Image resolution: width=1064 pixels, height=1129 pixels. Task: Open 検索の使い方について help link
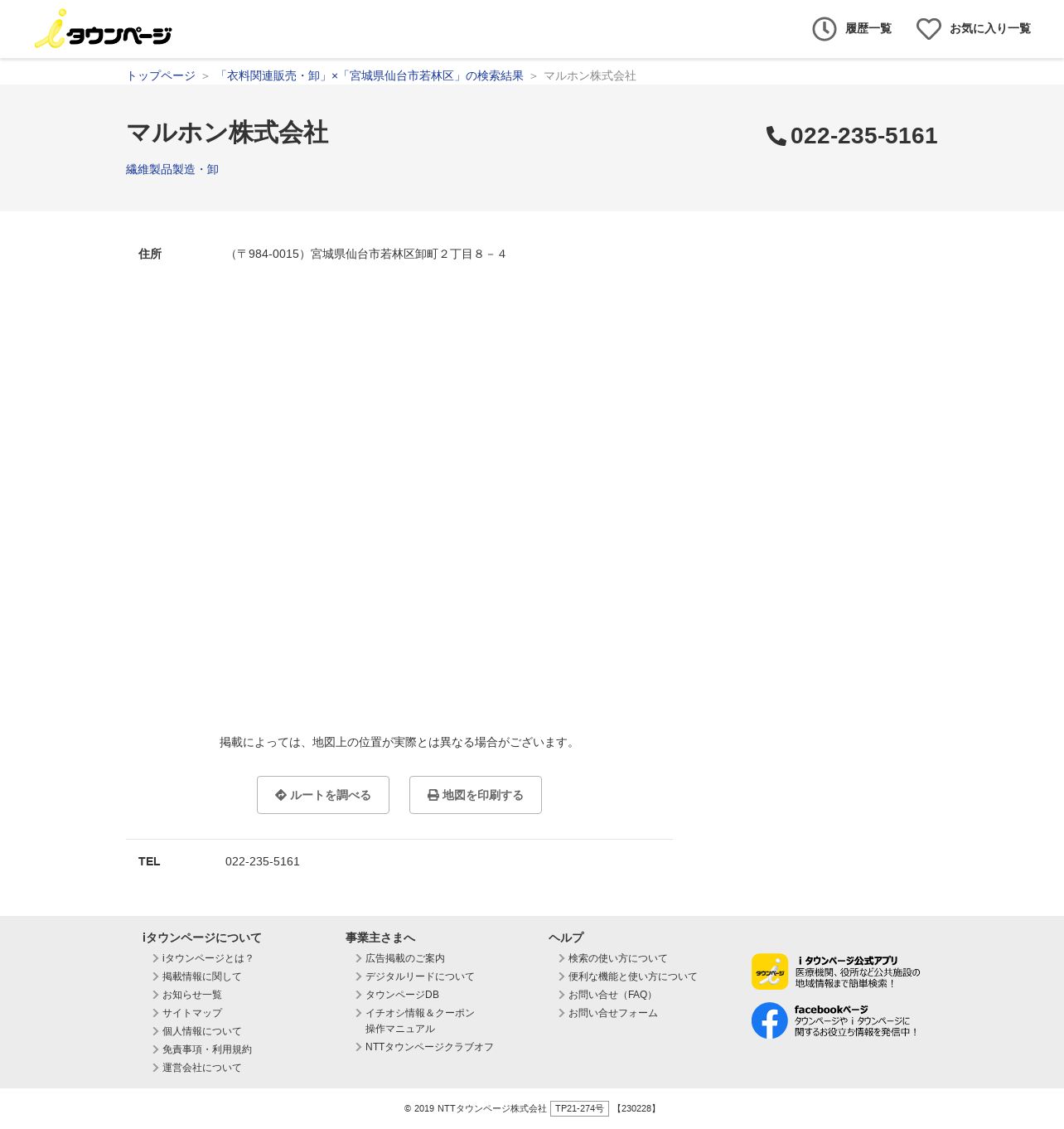[618, 958]
